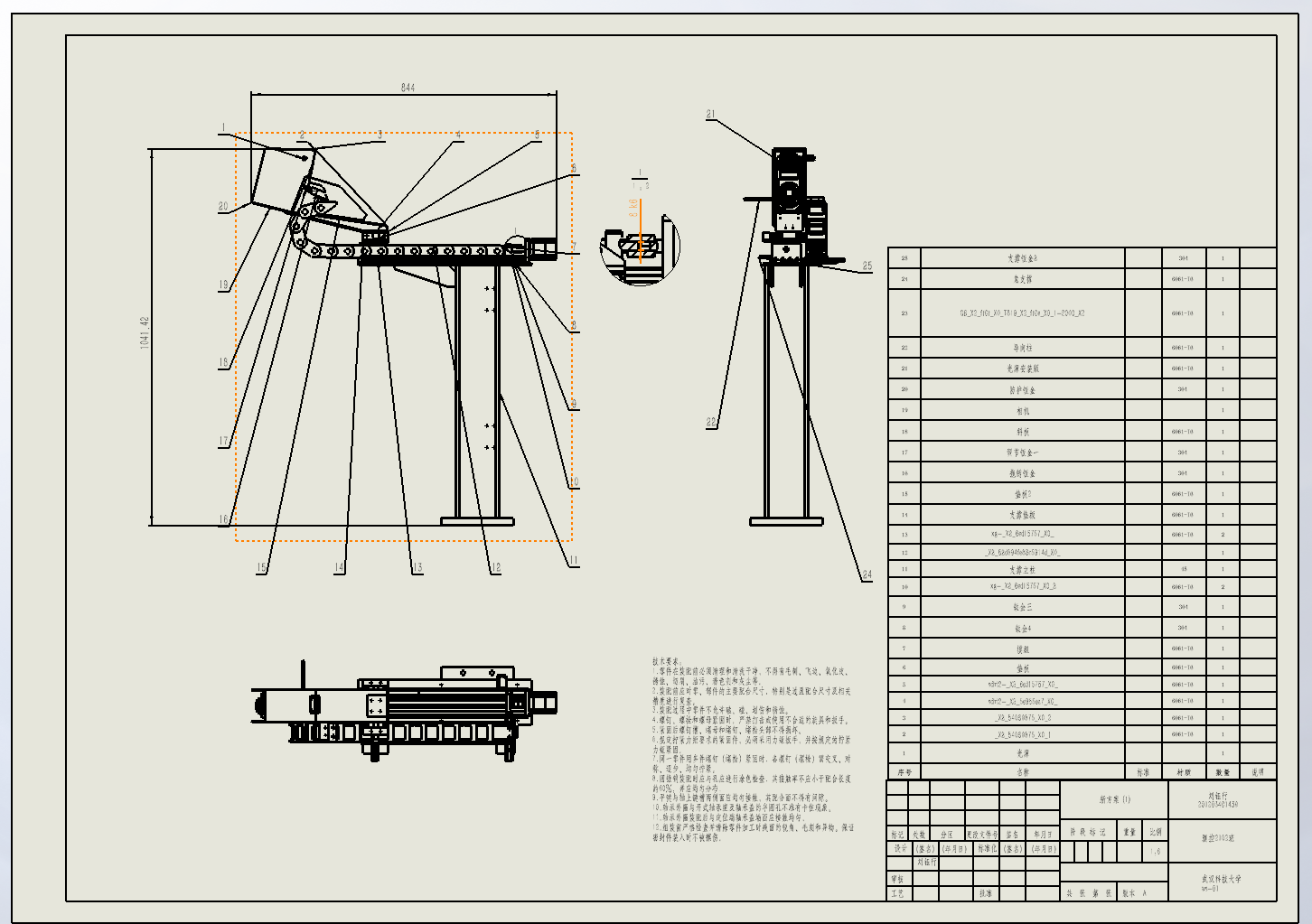Select the orange dimension text in the detail view
Viewport: 1312px width, 924px height.
tap(633, 207)
